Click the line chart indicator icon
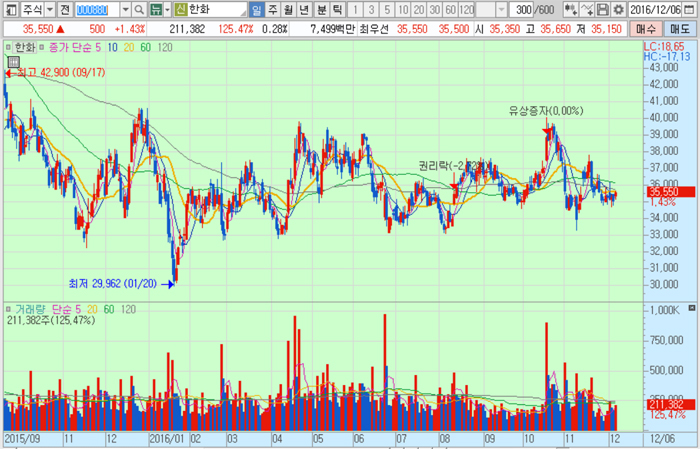 point(586,9)
